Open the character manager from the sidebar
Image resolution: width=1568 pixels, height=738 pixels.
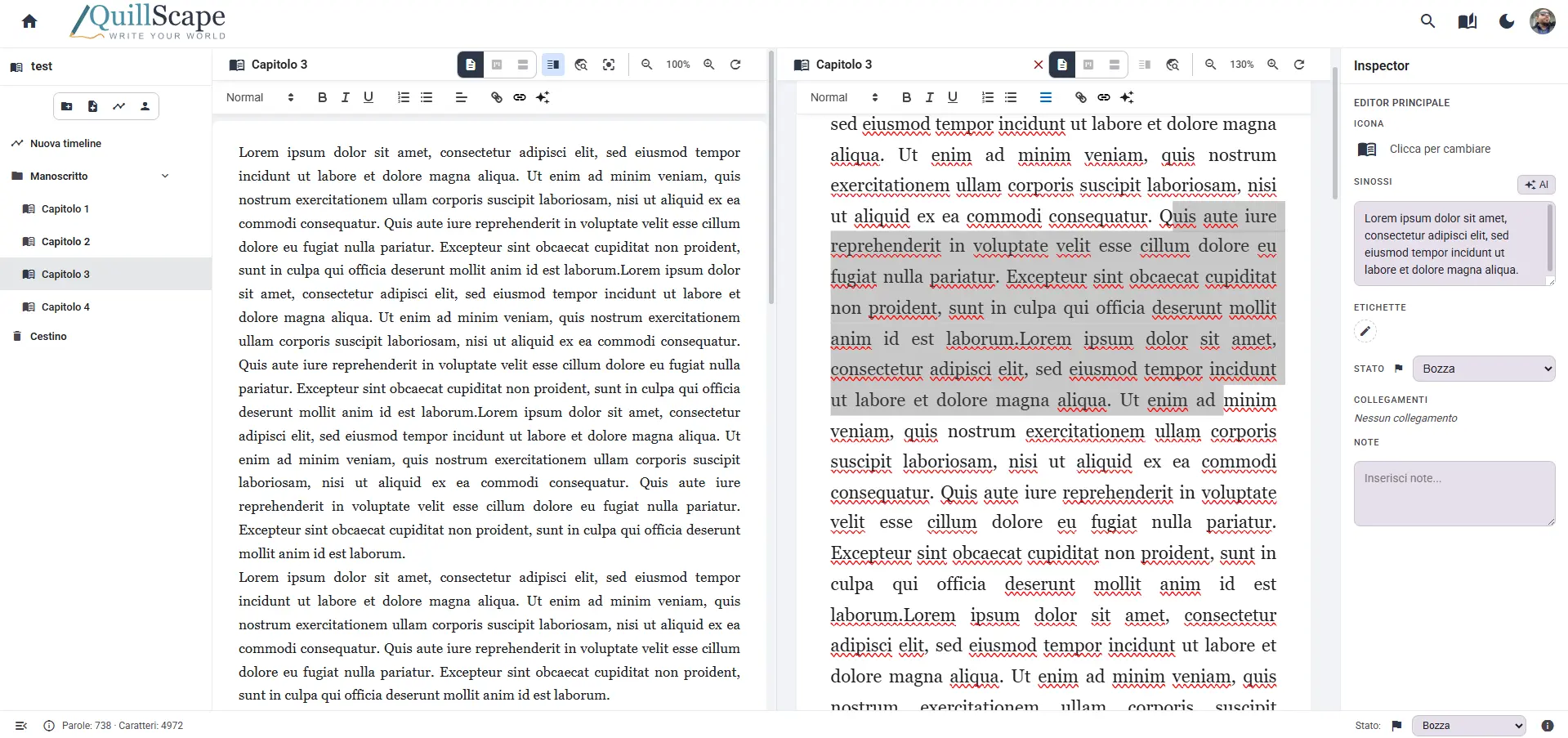145,106
